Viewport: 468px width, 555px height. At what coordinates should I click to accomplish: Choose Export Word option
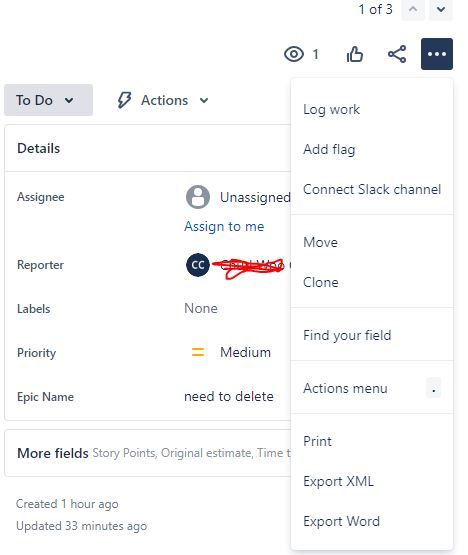pyautogui.click(x=372, y=521)
